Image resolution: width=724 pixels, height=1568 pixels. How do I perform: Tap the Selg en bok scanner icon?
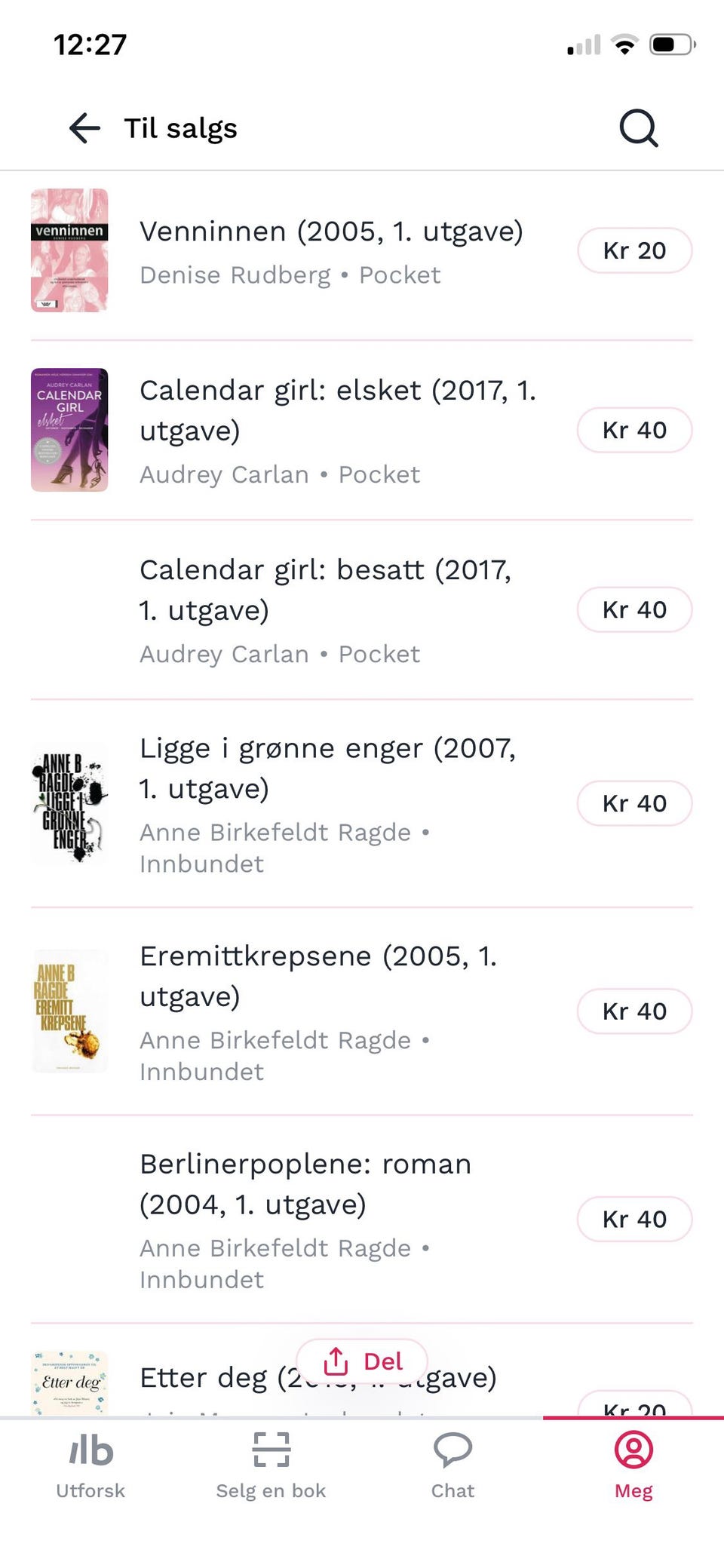271,1450
